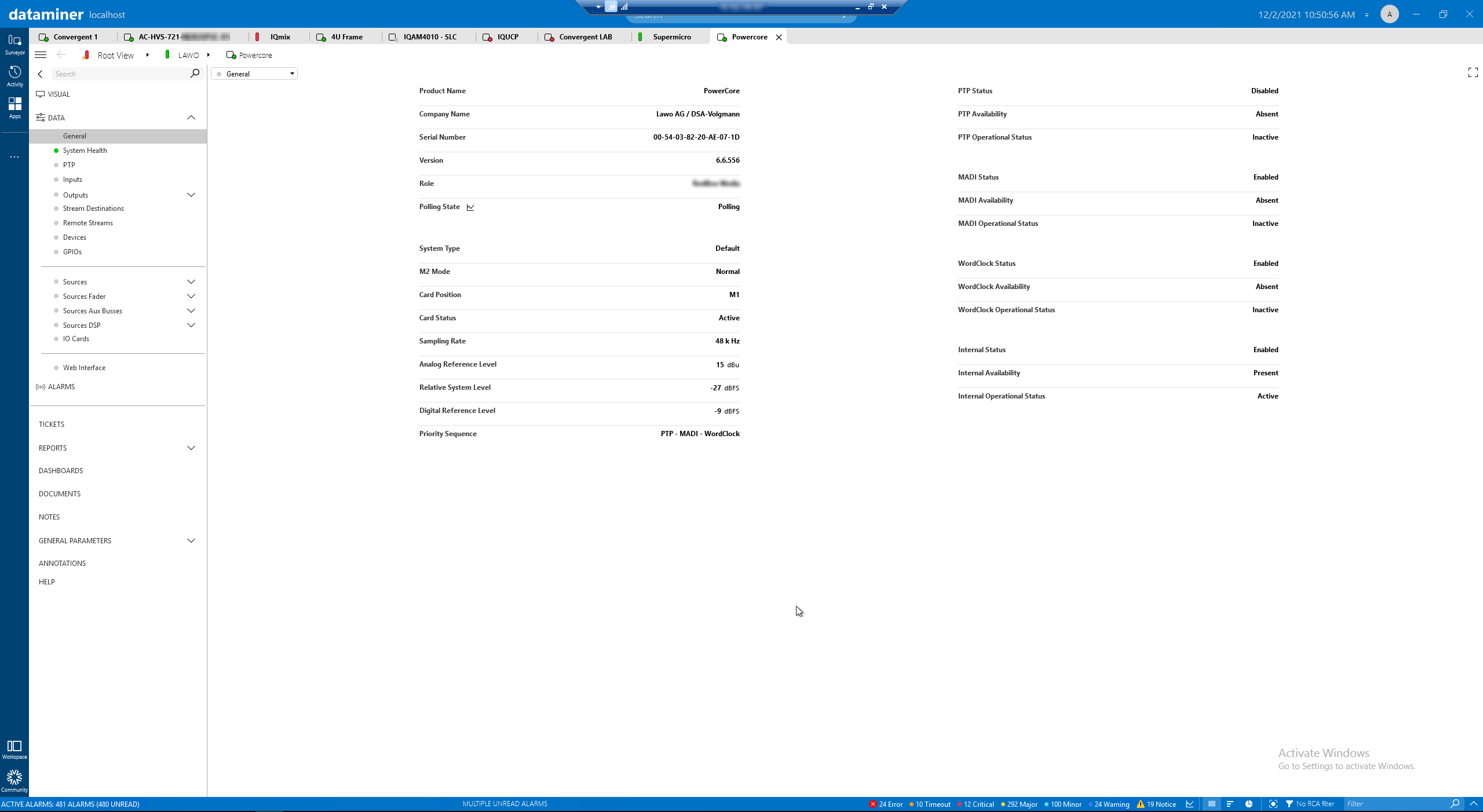Viewport: 1483px width, 812px height.
Task: Expand the REPORTS section
Action: [191, 448]
